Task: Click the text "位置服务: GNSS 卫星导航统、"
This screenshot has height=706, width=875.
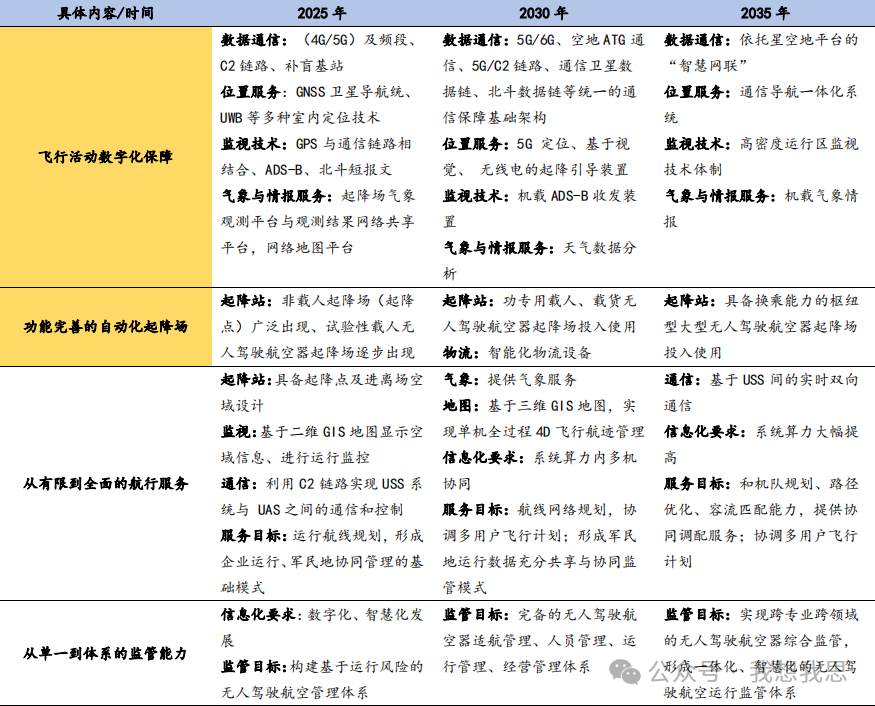Action: [316, 92]
